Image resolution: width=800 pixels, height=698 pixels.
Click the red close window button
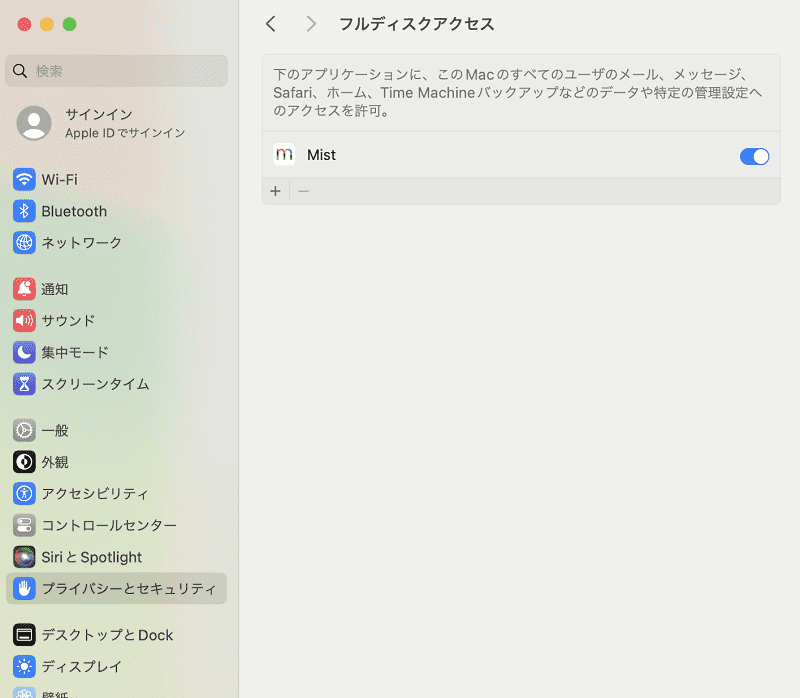tap(24, 24)
